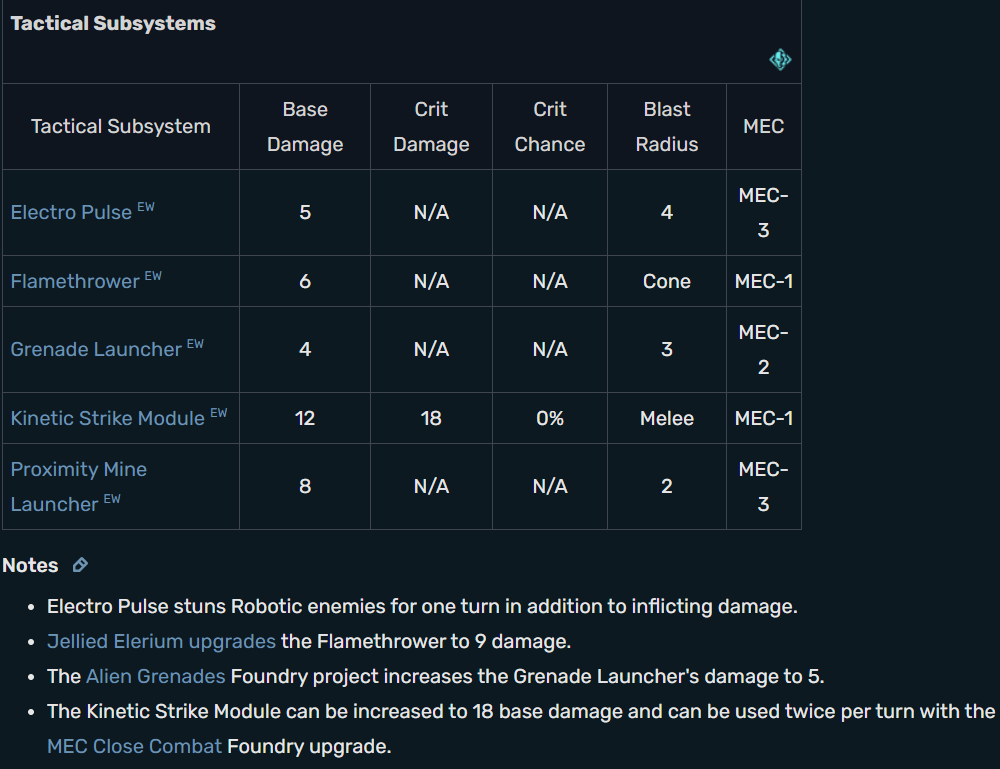Open the Kinetic Strike Module link
Image resolution: width=1000 pixels, height=769 pixels.
coord(107,418)
